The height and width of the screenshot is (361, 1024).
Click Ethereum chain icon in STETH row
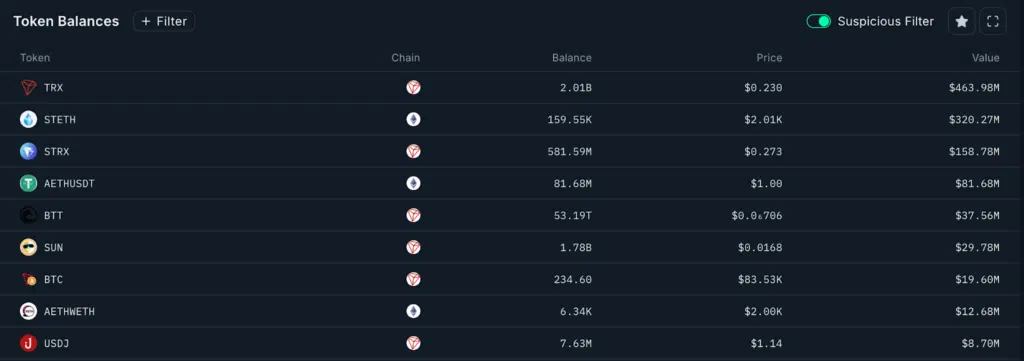(413, 119)
